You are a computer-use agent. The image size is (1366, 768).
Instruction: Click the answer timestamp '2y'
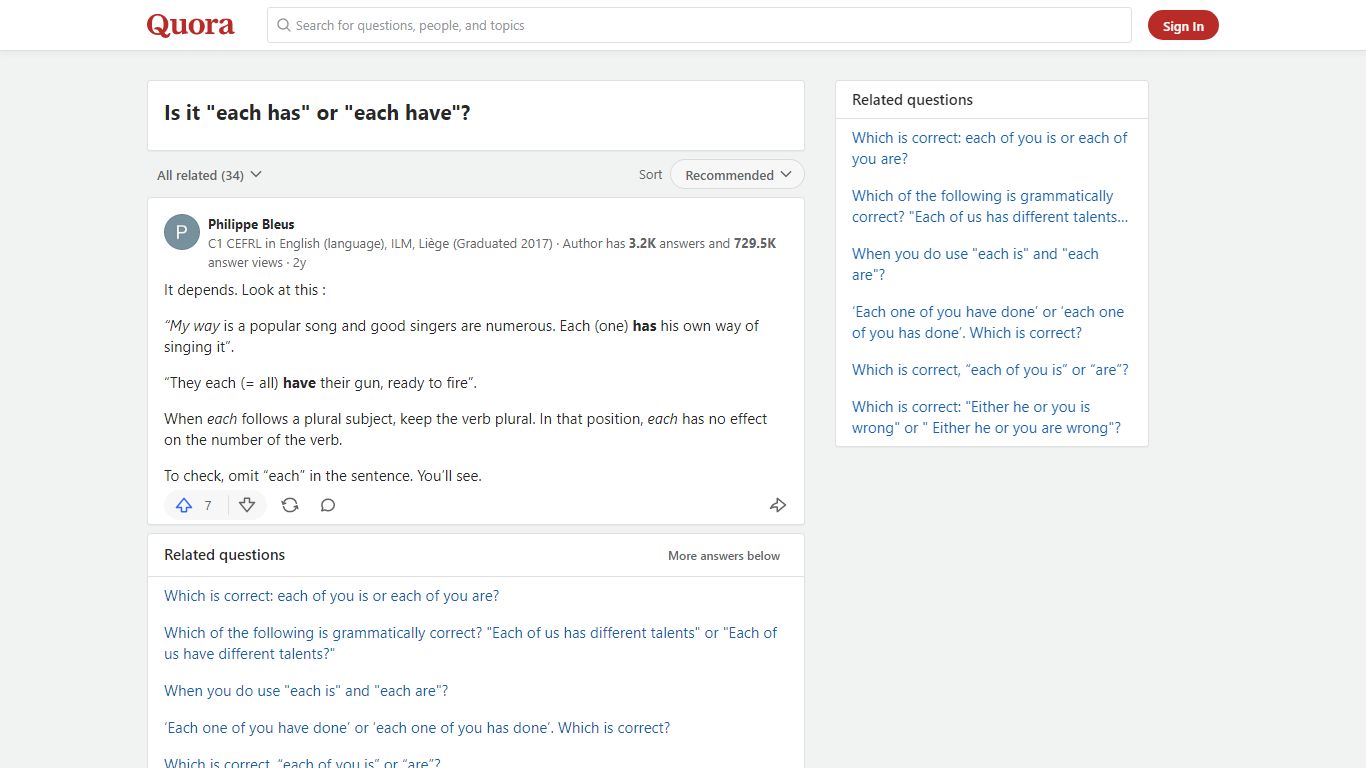pyautogui.click(x=299, y=263)
